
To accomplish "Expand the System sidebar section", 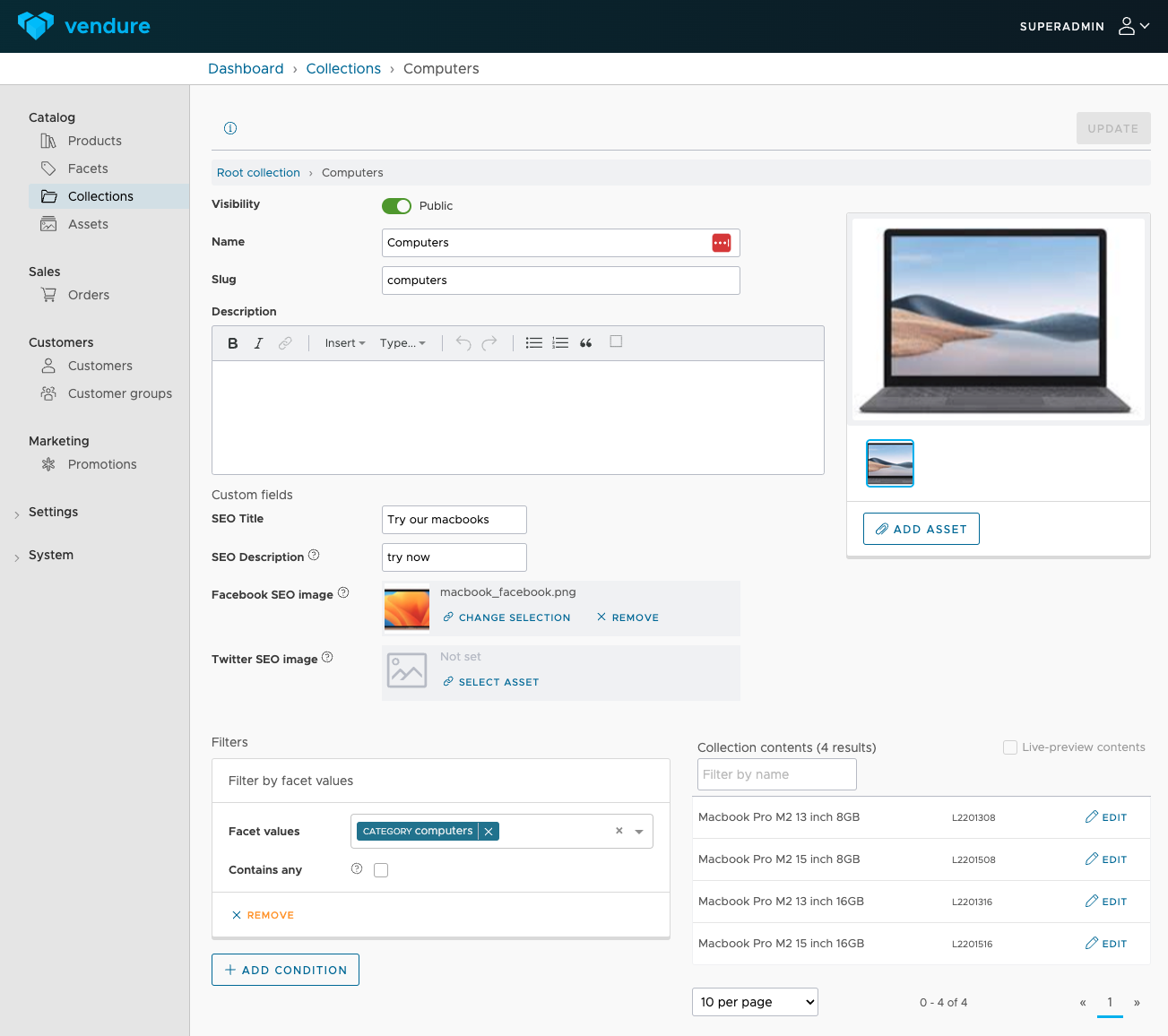I will pyautogui.click(x=50, y=555).
